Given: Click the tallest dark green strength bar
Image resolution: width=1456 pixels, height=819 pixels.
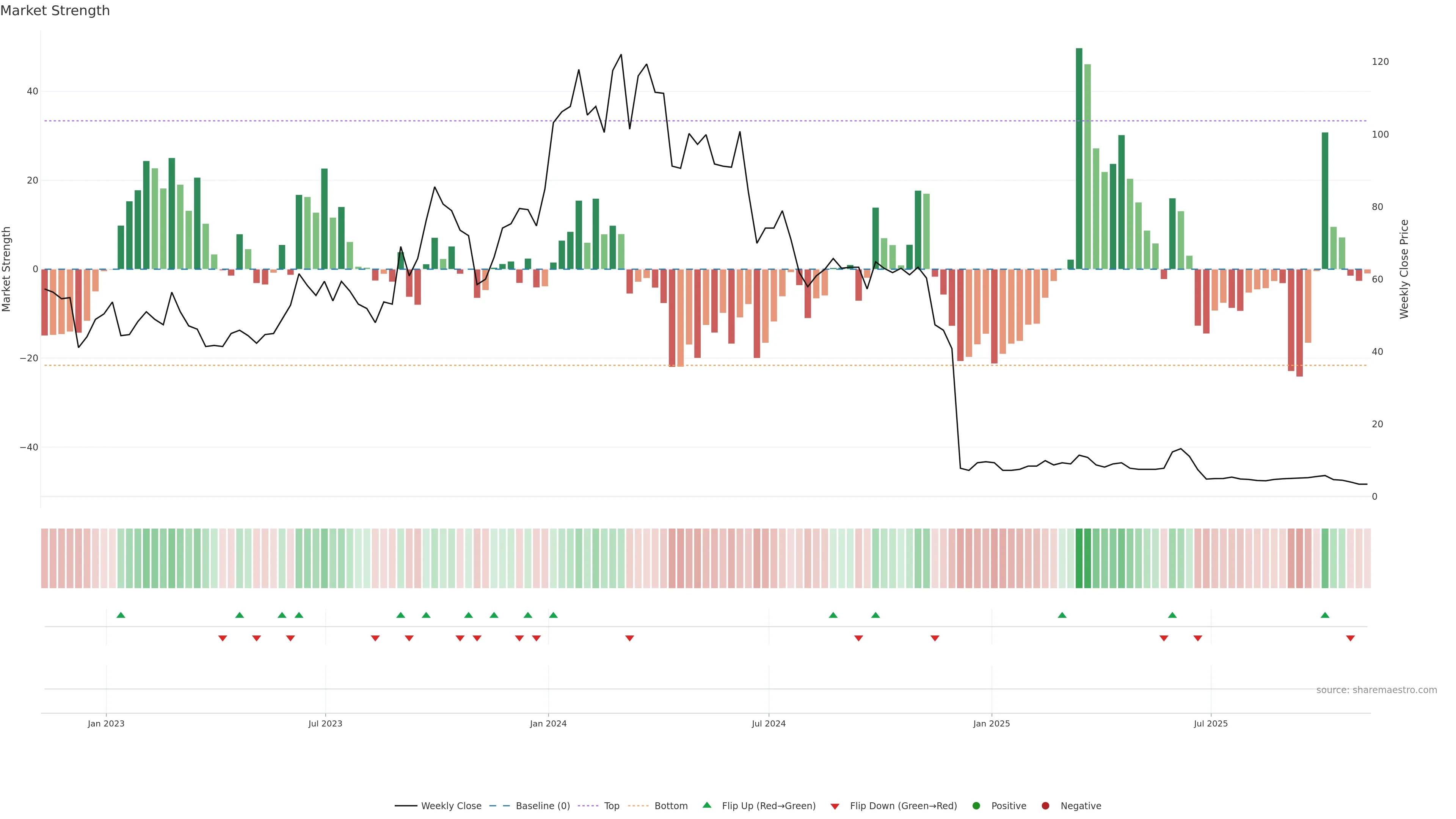Looking at the screenshot, I should coord(1079,158).
